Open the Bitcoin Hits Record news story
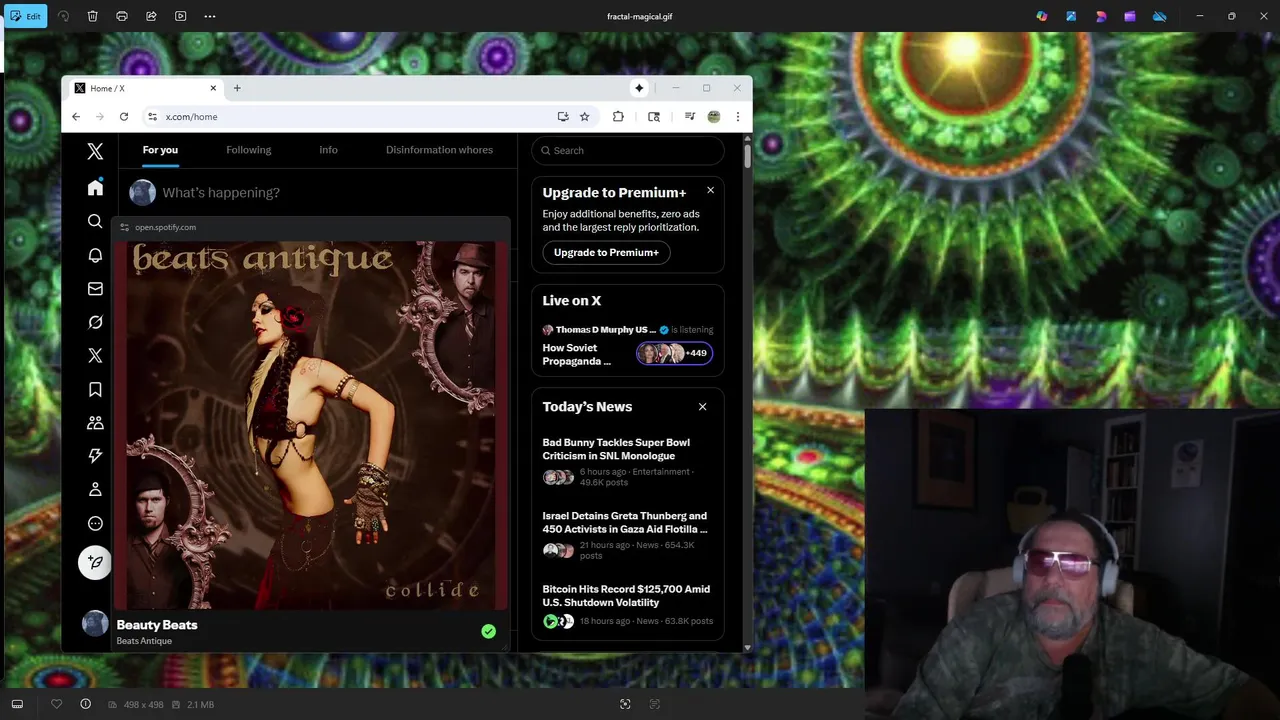 point(627,606)
